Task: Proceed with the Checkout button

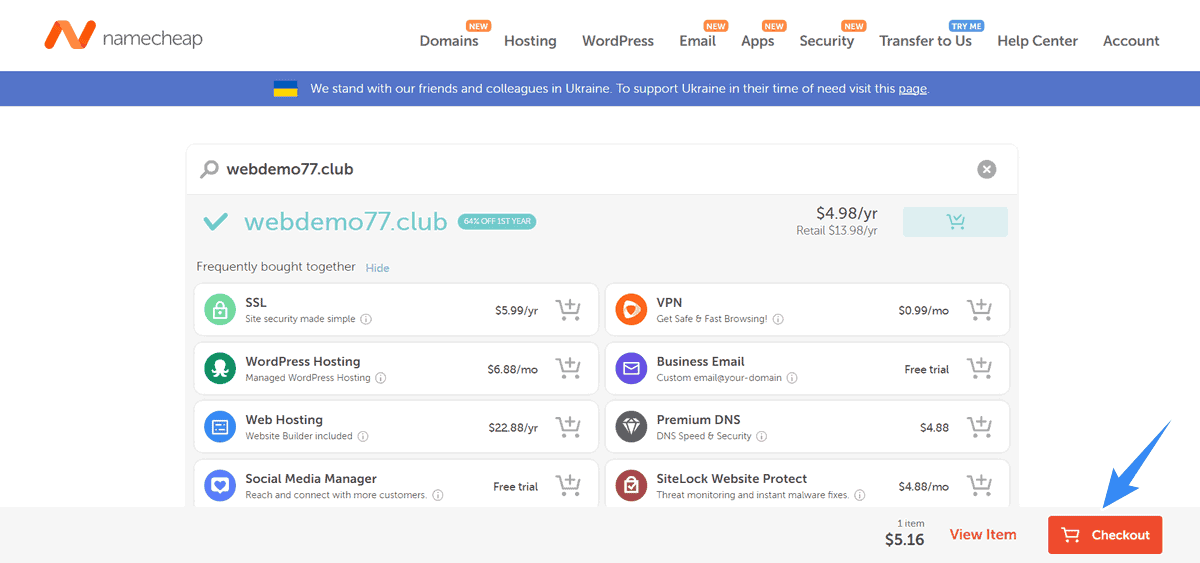Action: pyautogui.click(x=1105, y=535)
